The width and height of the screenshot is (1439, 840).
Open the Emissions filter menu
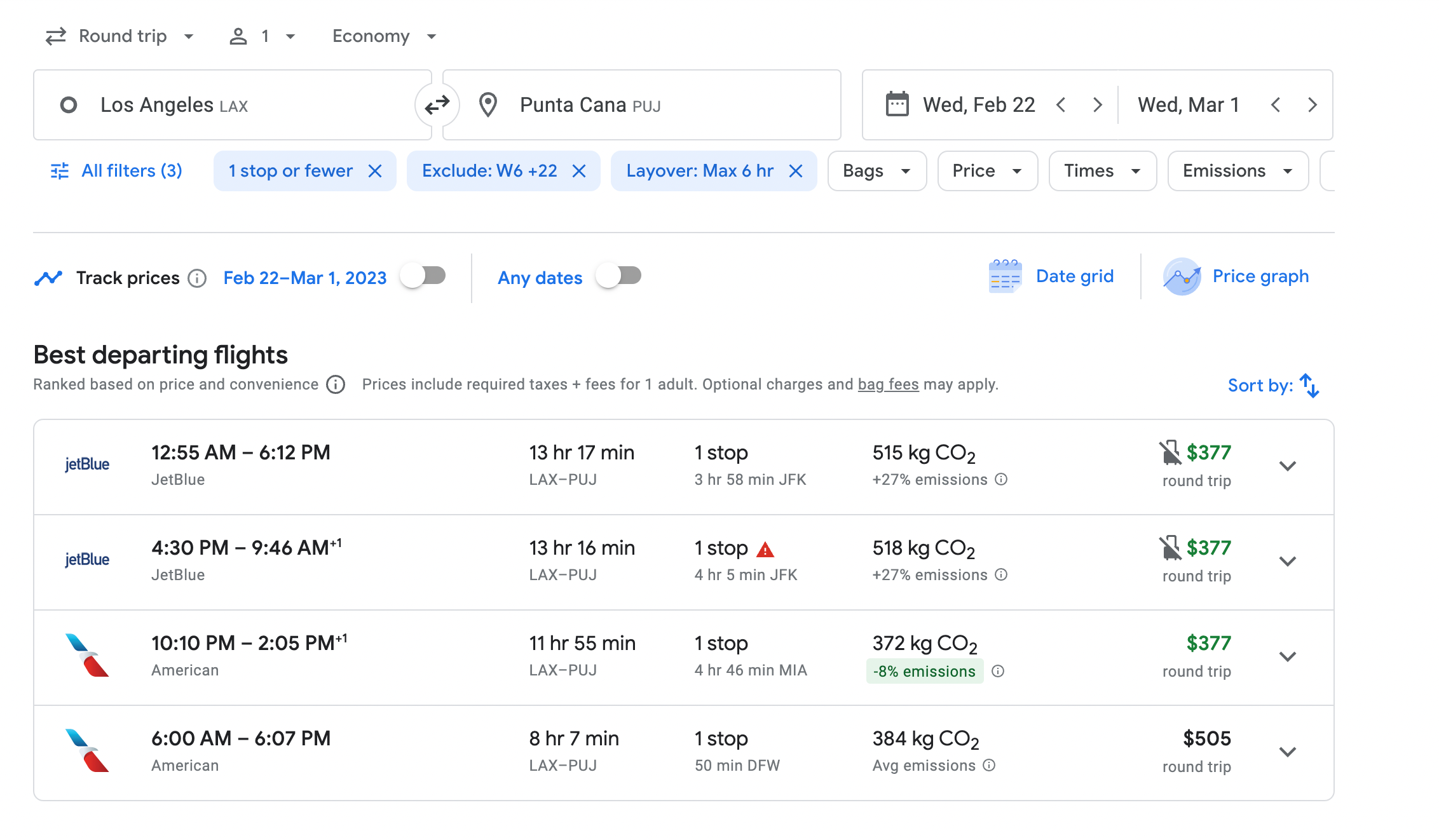pyautogui.click(x=1237, y=171)
